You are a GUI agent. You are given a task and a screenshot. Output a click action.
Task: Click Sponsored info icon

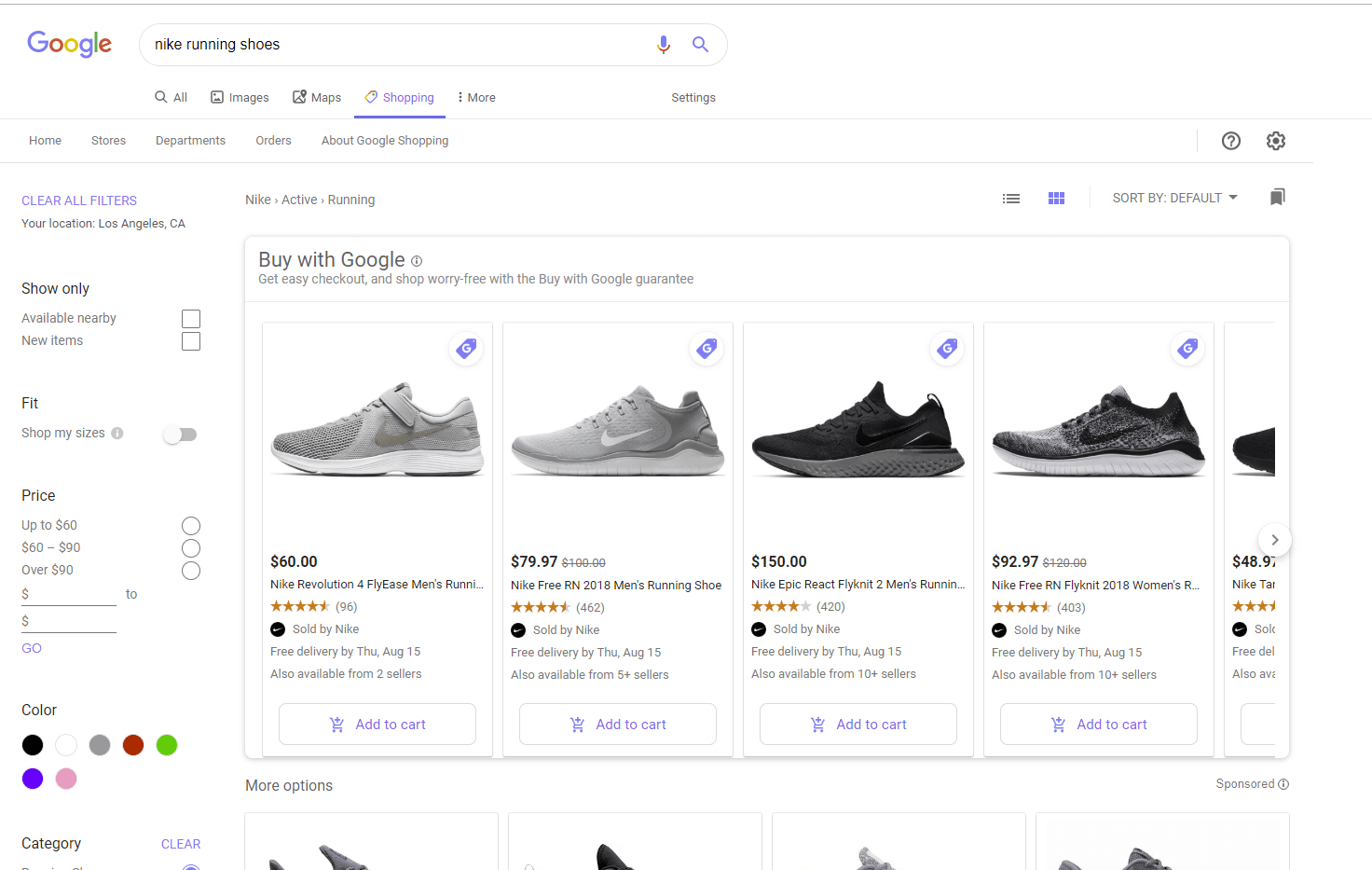pyautogui.click(x=1283, y=784)
